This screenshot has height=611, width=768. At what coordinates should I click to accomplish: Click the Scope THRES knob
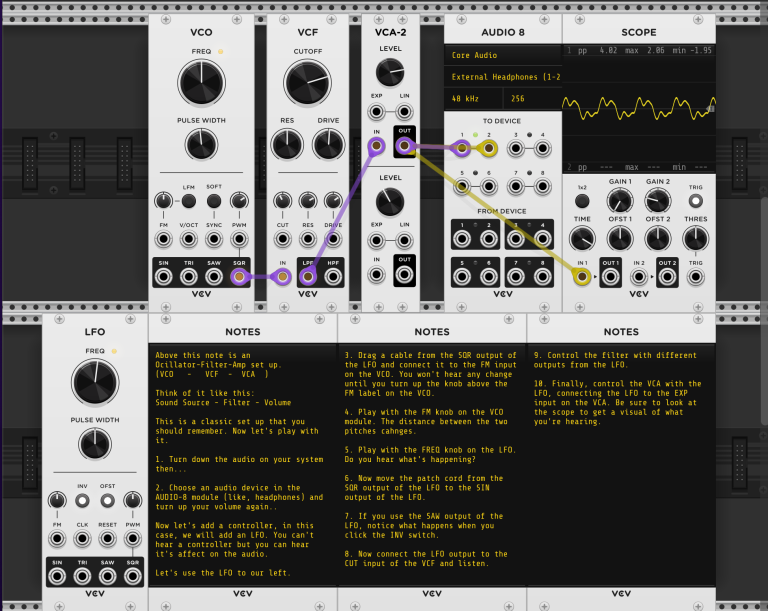pos(696,239)
